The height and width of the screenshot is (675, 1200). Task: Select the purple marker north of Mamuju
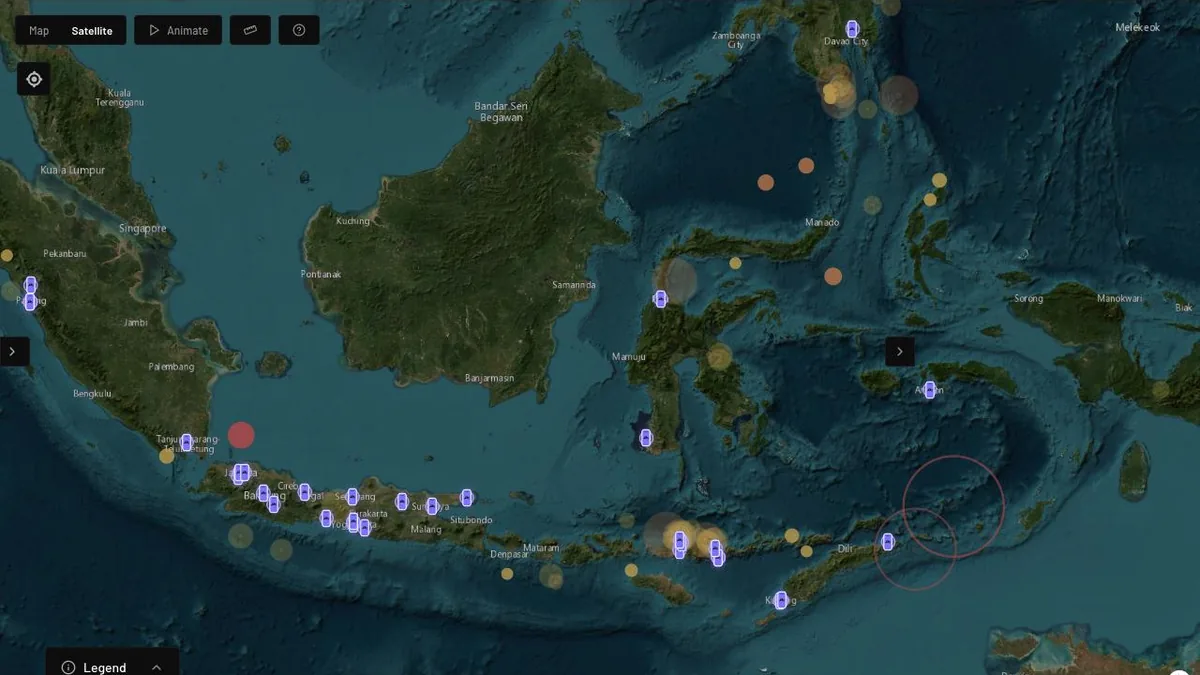660,298
